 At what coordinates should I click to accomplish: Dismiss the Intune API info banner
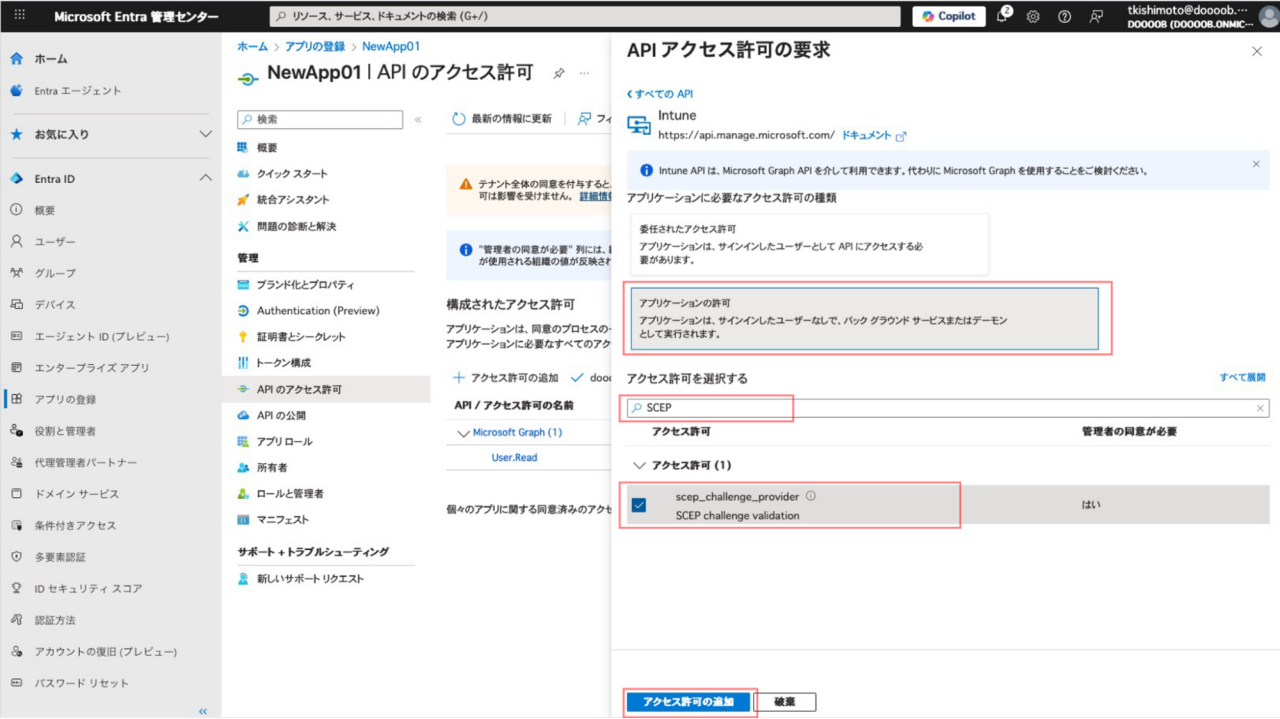click(x=1256, y=164)
